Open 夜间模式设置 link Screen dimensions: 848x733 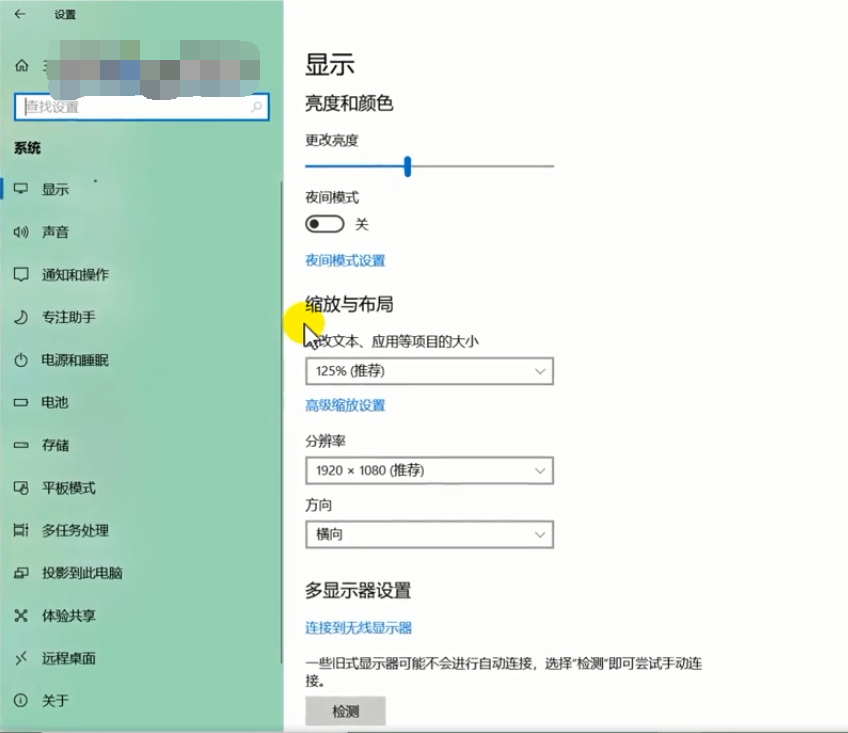click(345, 261)
